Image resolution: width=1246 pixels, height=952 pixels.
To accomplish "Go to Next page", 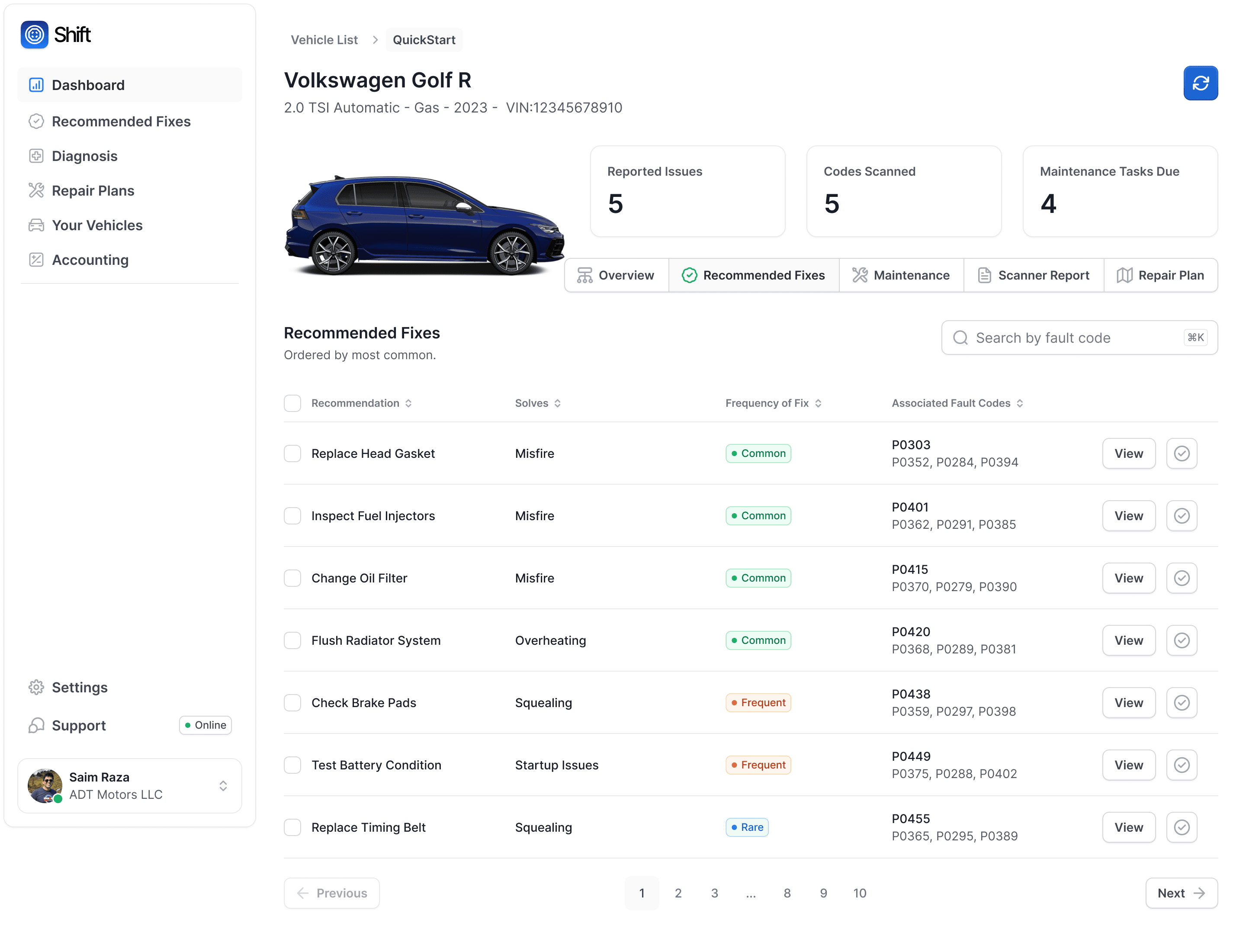I will tap(1181, 893).
